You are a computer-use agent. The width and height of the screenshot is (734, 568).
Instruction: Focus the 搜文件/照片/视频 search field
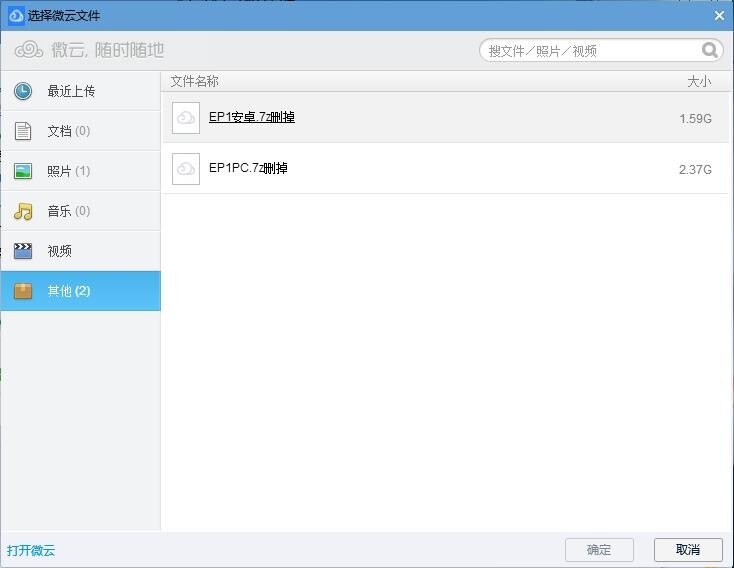tap(590, 50)
